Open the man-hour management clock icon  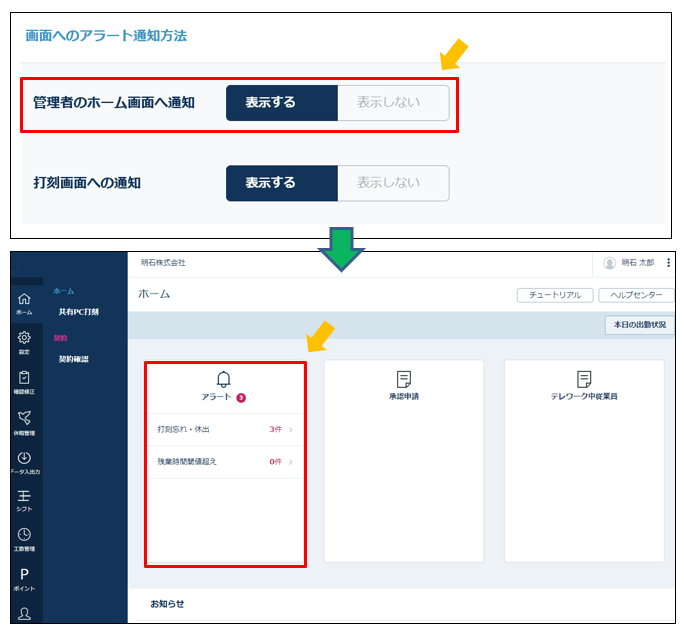[24, 535]
